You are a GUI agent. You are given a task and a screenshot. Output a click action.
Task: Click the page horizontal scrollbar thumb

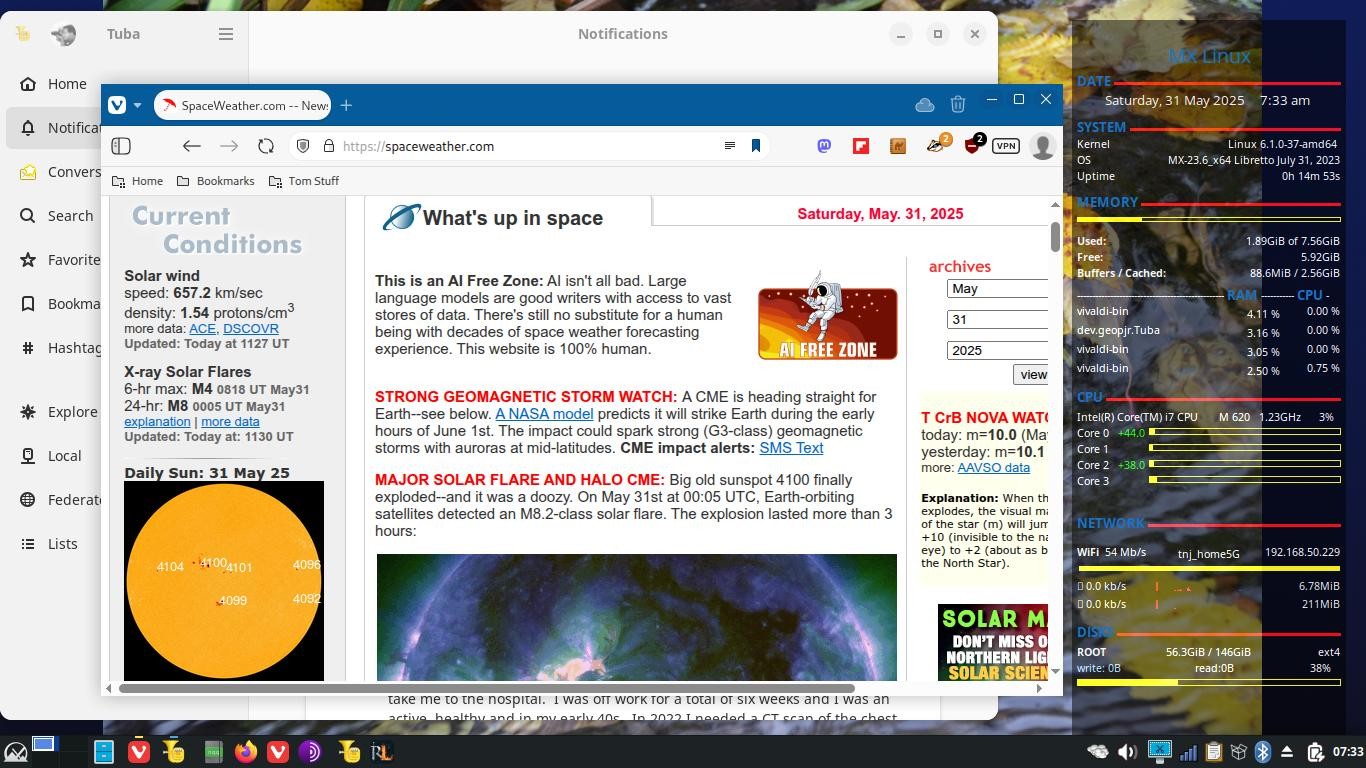(487, 688)
